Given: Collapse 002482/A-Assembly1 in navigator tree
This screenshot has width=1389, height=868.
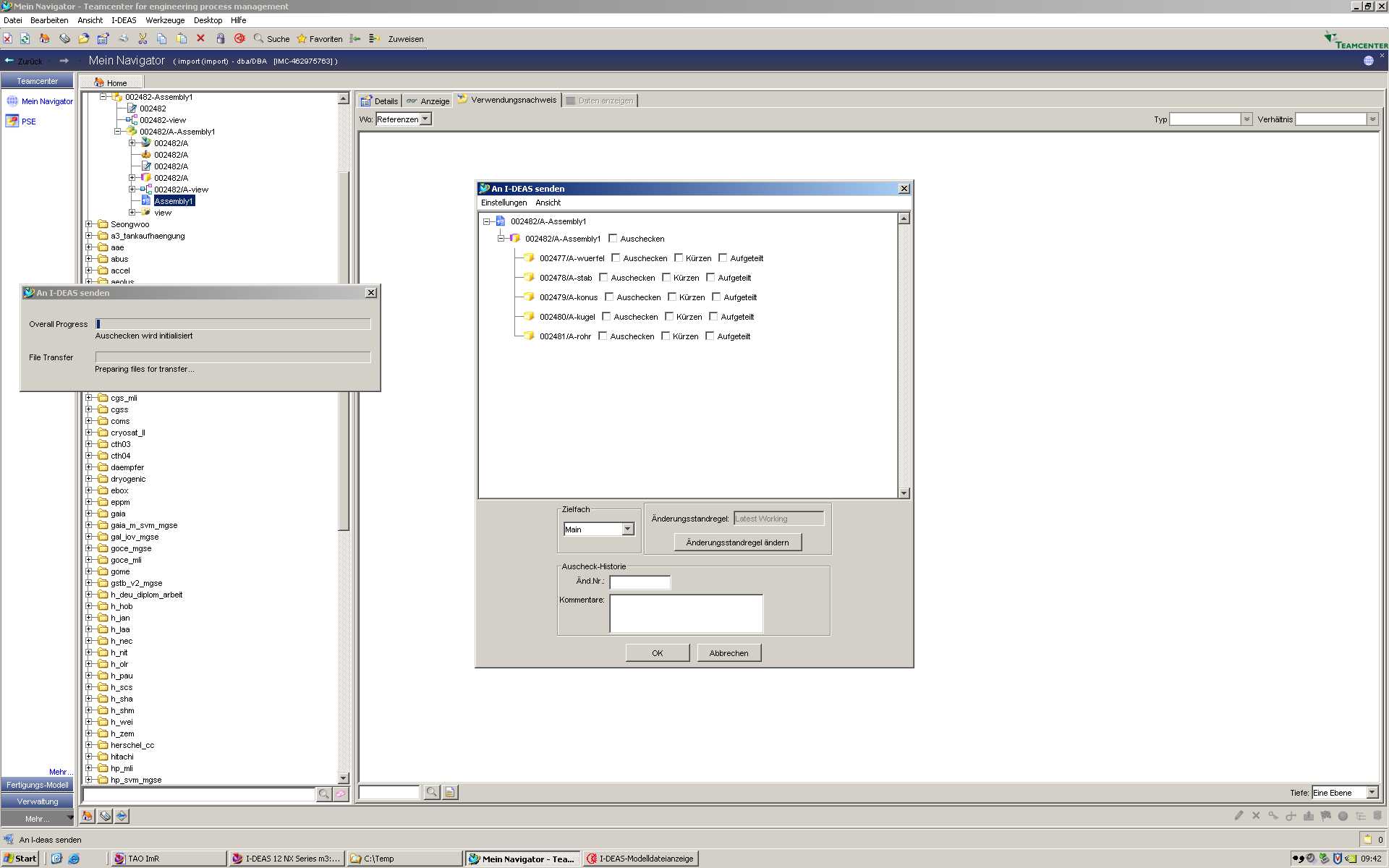Looking at the screenshot, I should pos(118,132).
